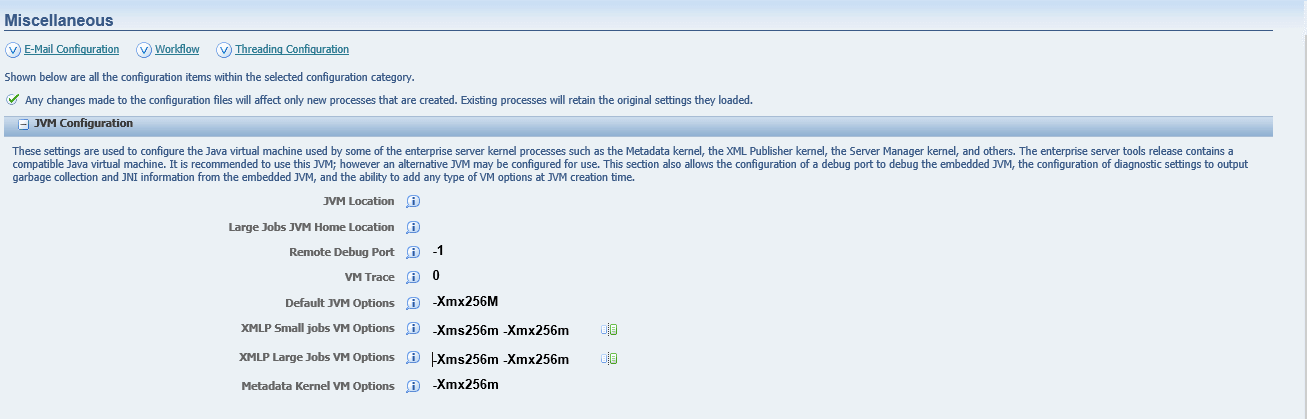Click arrow icon beside E-Mail Configuration
1307x419 pixels.
(12, 50)
